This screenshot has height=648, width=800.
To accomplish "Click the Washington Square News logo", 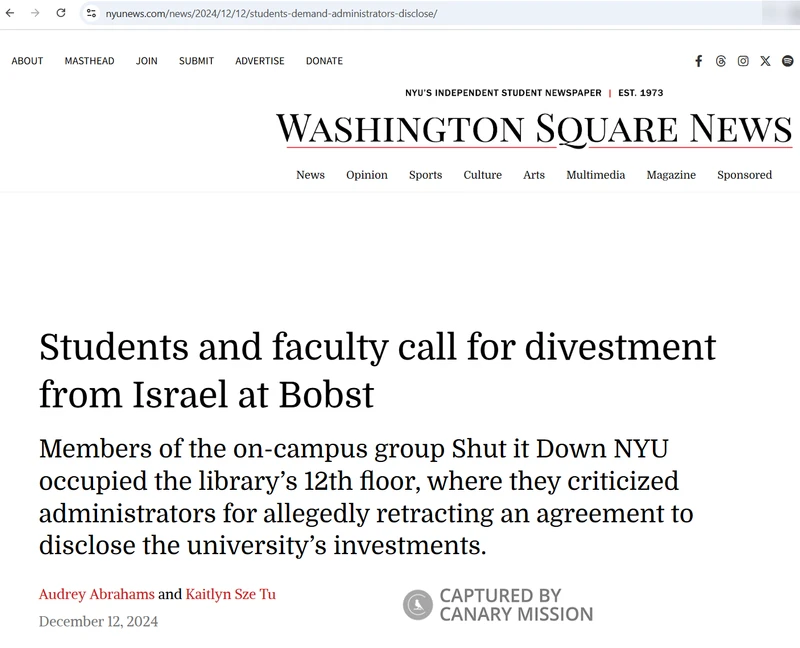I will 534,130.
